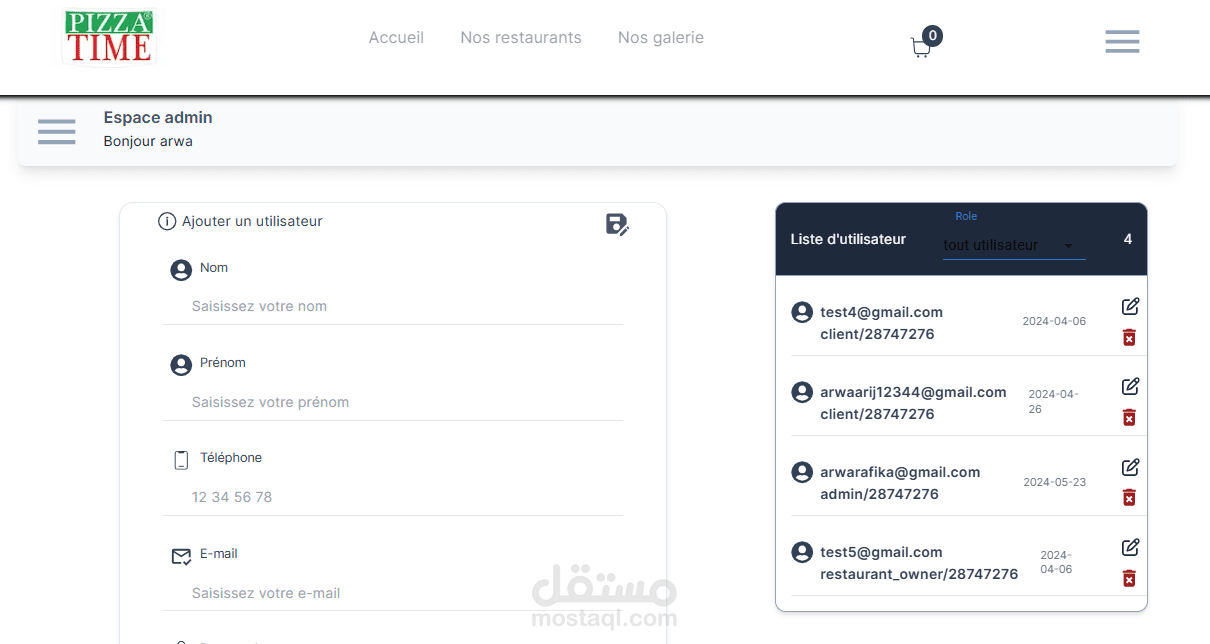
Task: Click the text arwarafika@gmail.com
Action: pos(900,472)
